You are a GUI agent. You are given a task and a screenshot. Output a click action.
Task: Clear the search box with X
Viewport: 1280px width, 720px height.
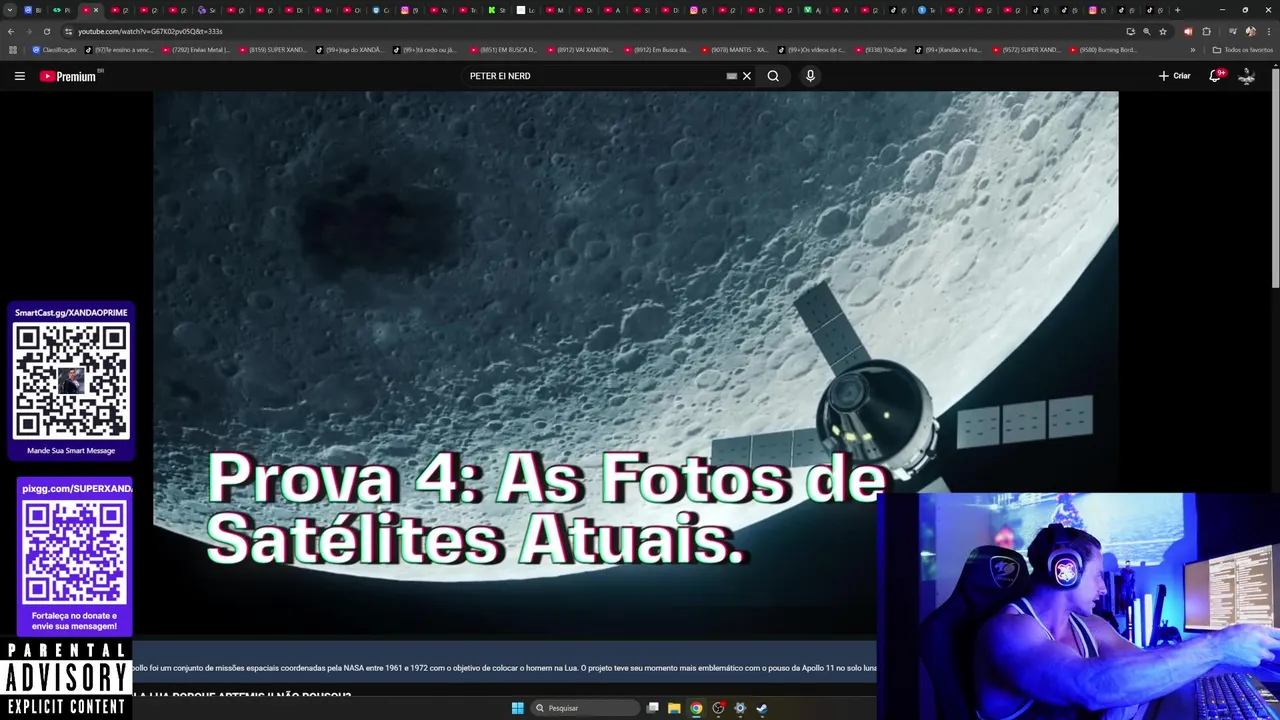pos(746,76)
